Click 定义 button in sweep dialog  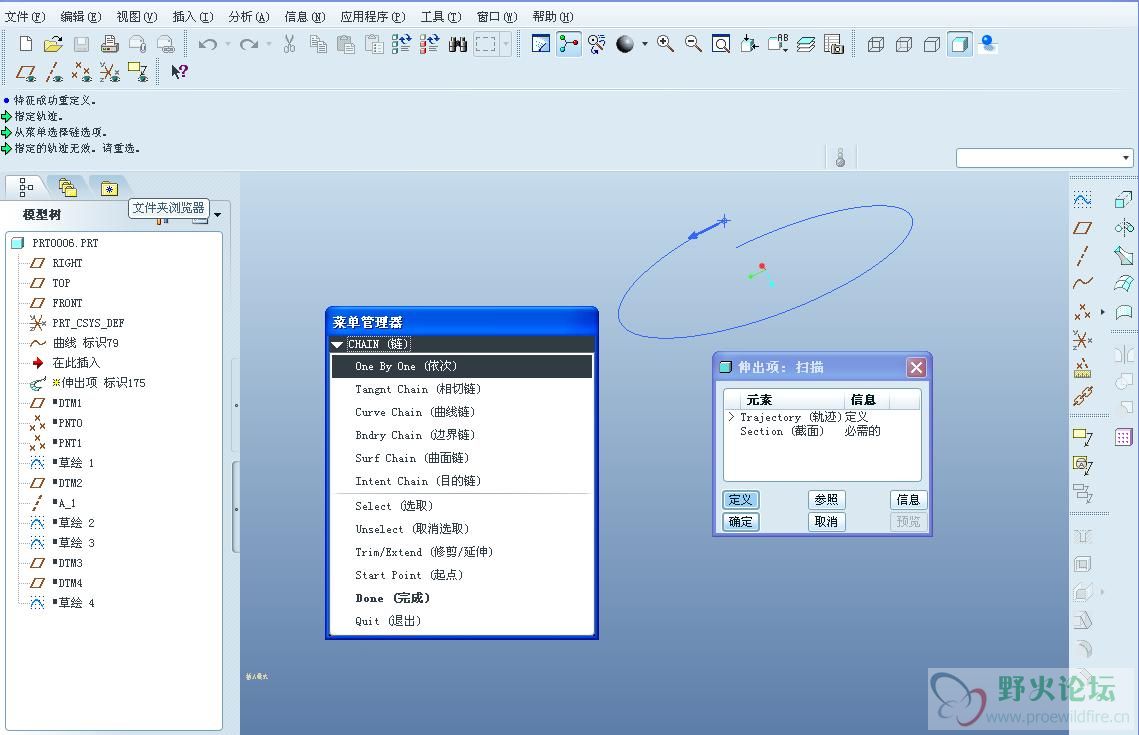[x=741, y=500]
